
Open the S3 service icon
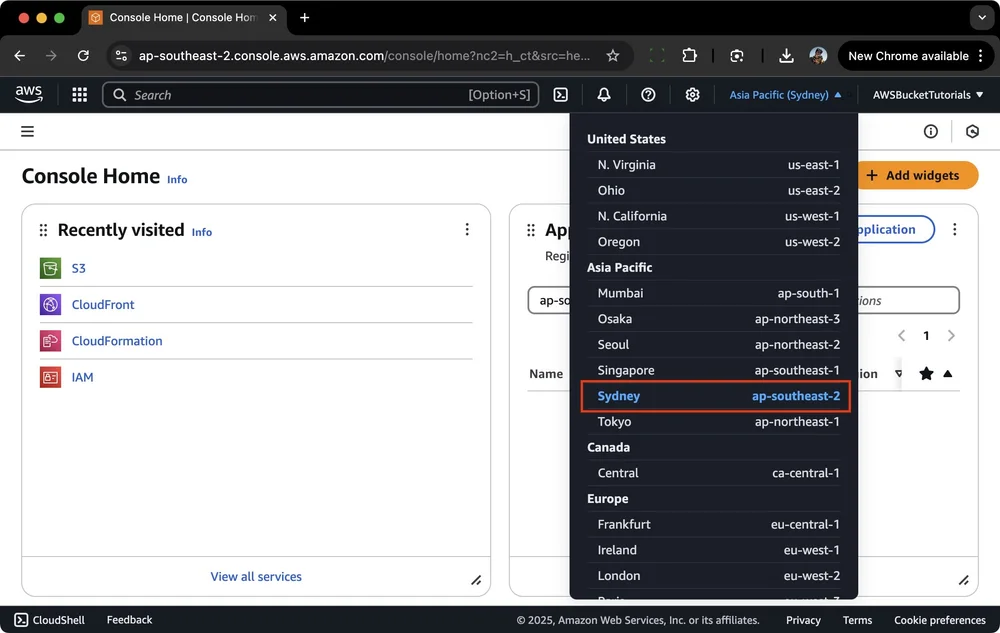50,268
